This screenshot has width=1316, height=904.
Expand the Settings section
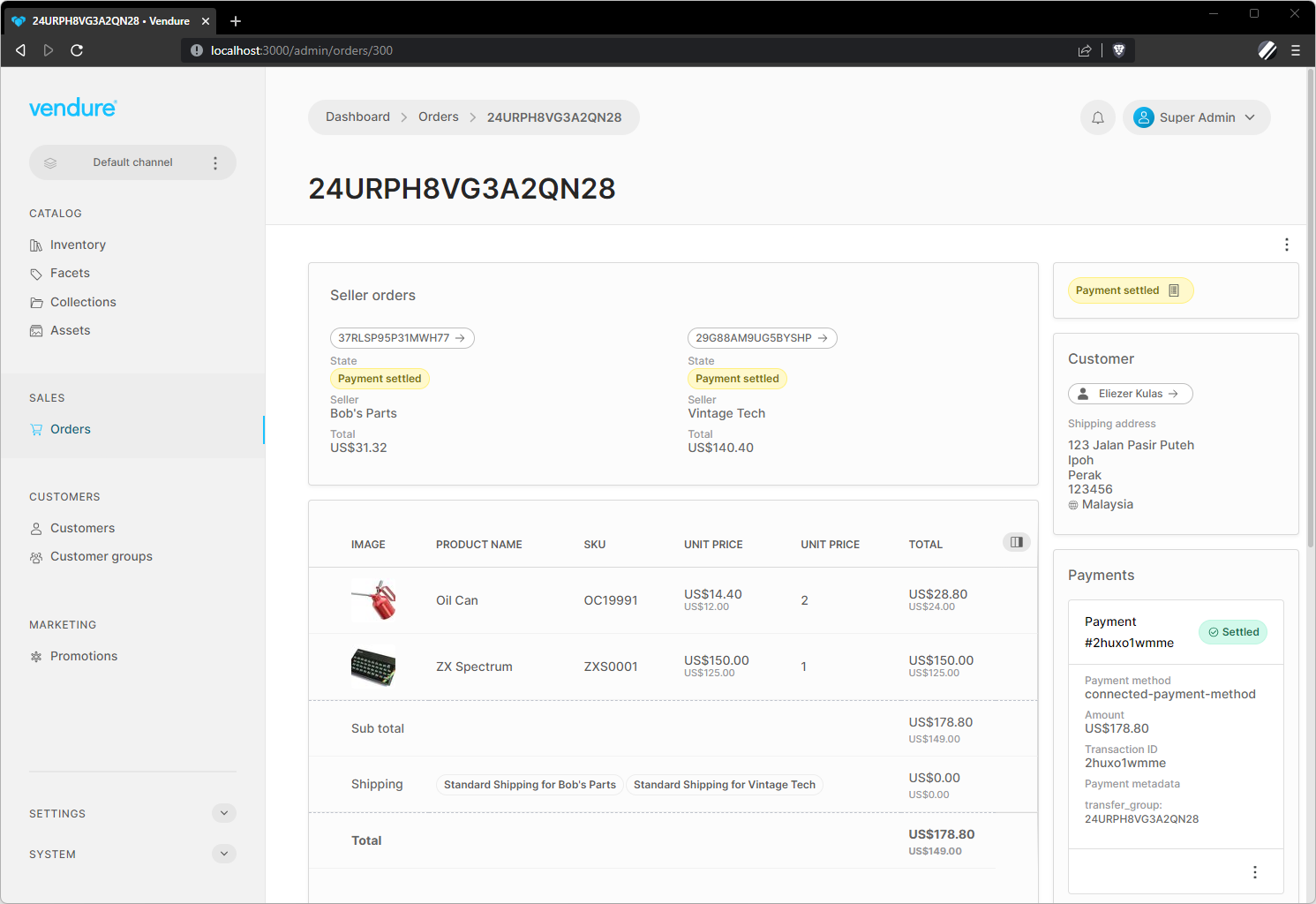[x=223, y=813]
